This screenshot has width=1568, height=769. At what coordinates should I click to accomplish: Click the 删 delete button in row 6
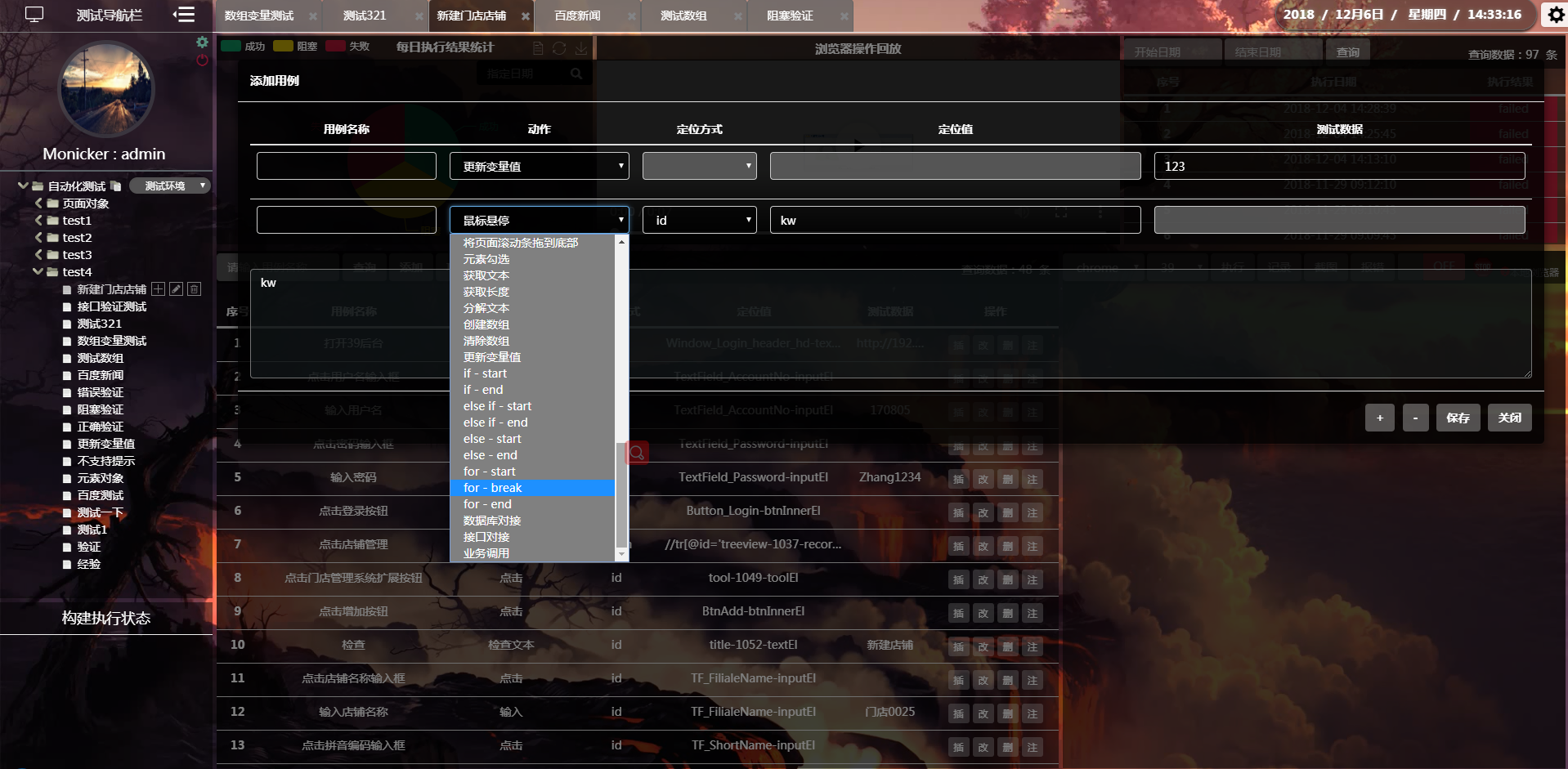pos(1007,513)
